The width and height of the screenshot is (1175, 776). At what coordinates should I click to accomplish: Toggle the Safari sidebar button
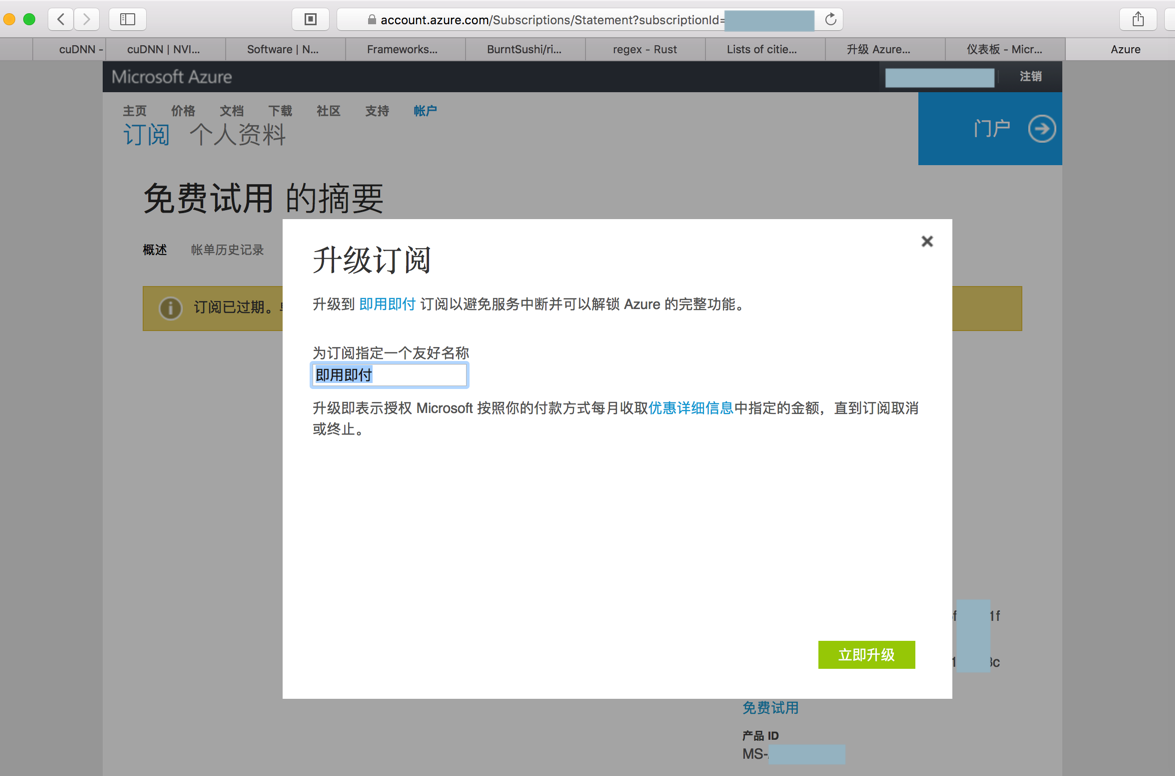tap(127, 19)
